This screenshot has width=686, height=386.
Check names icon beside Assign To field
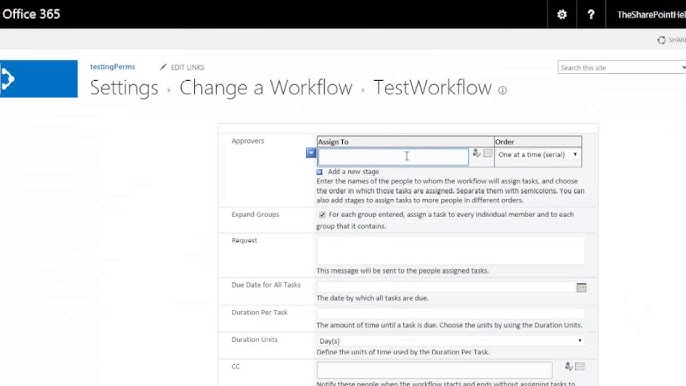pos(476,153)
